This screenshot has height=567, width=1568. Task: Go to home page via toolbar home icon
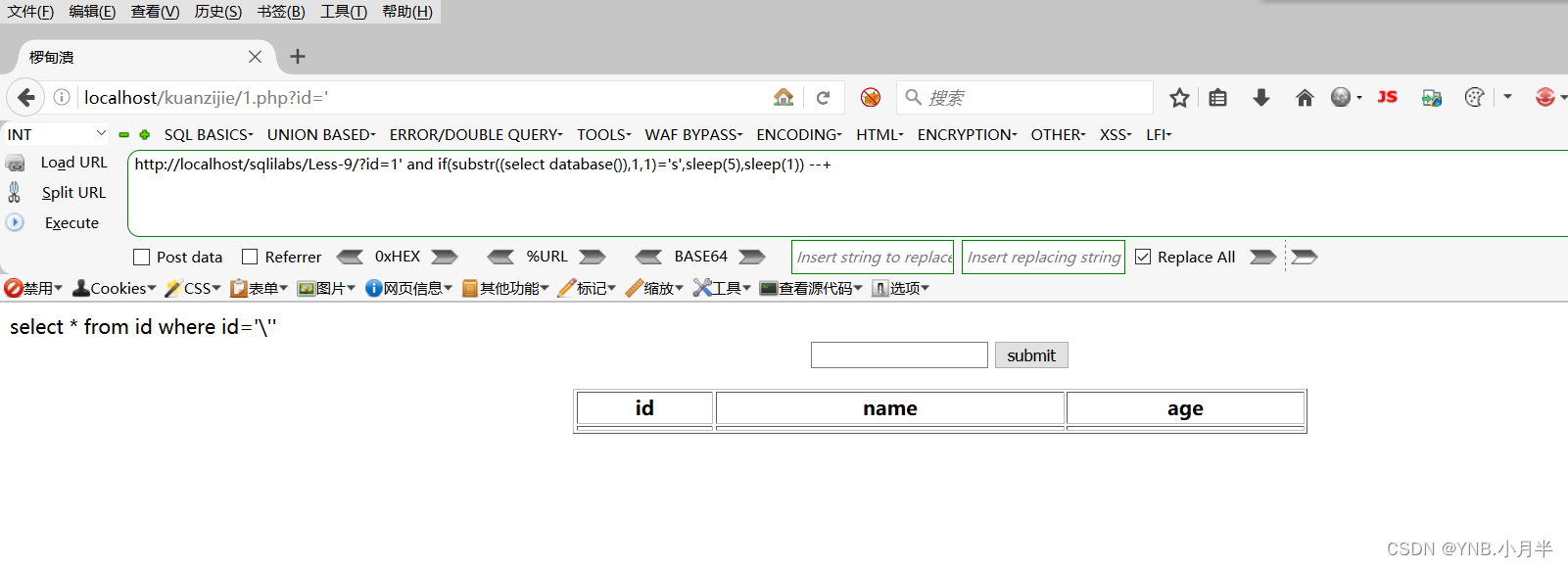pyautogui.click(x=1305, y=97)
